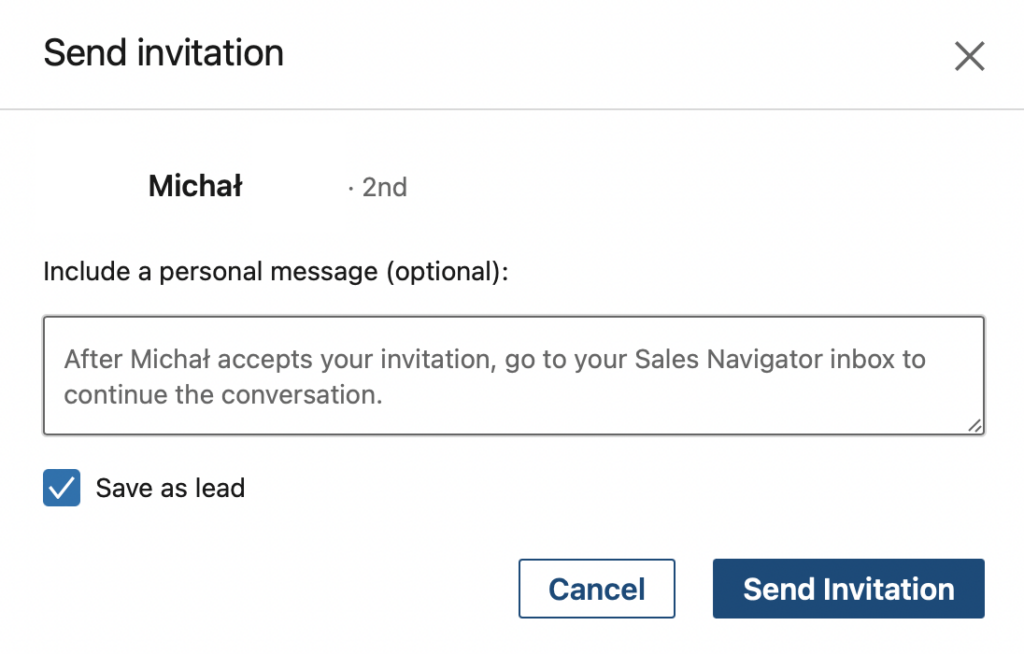Click the word Send on the blue button
1024x654 pixels.
pyautogui.click(x=778, y=589)
